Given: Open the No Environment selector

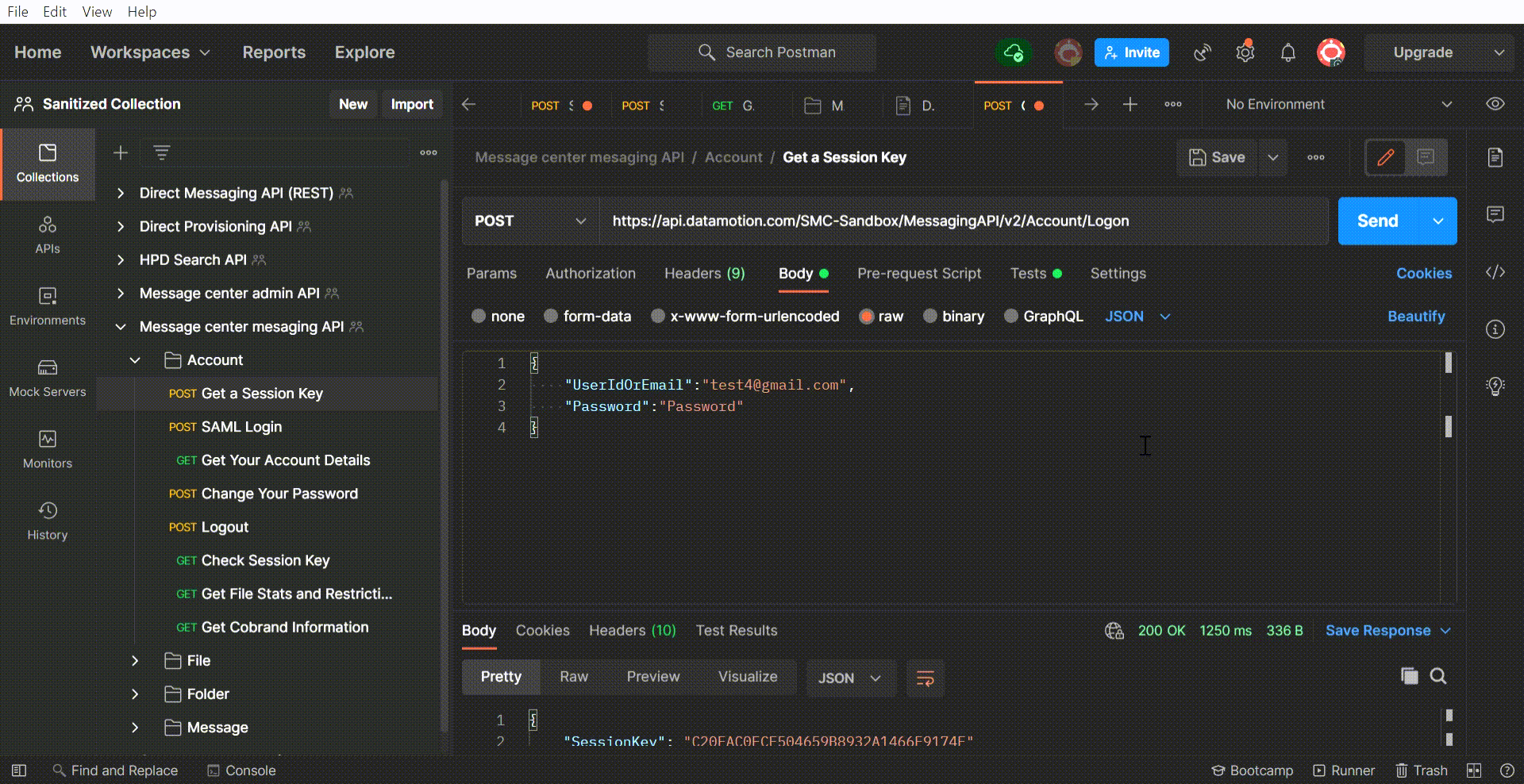Looking at the screenshot, I should (x=1333, y=104).
